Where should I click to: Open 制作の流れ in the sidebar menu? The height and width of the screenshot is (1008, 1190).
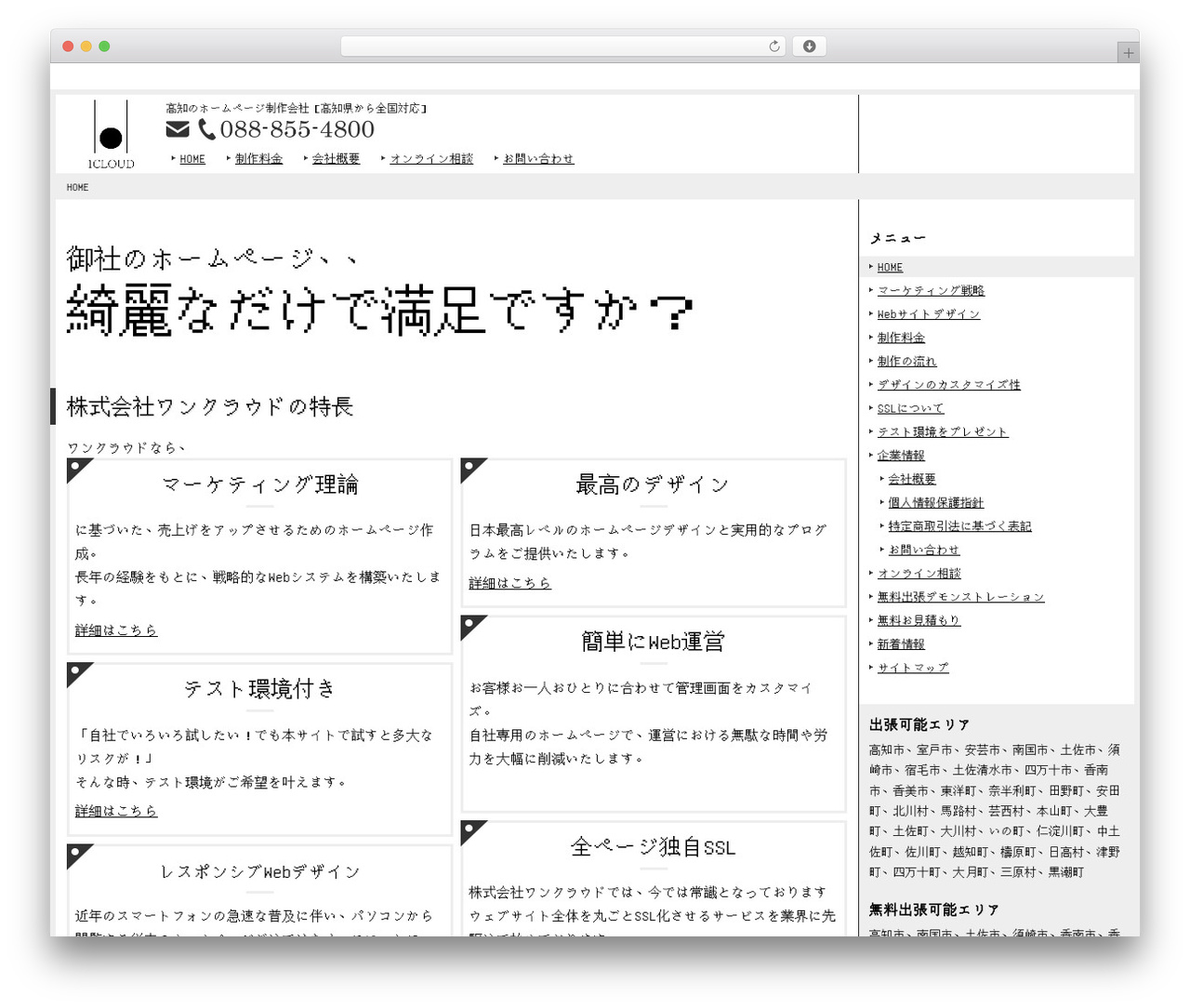click(907, 361)
